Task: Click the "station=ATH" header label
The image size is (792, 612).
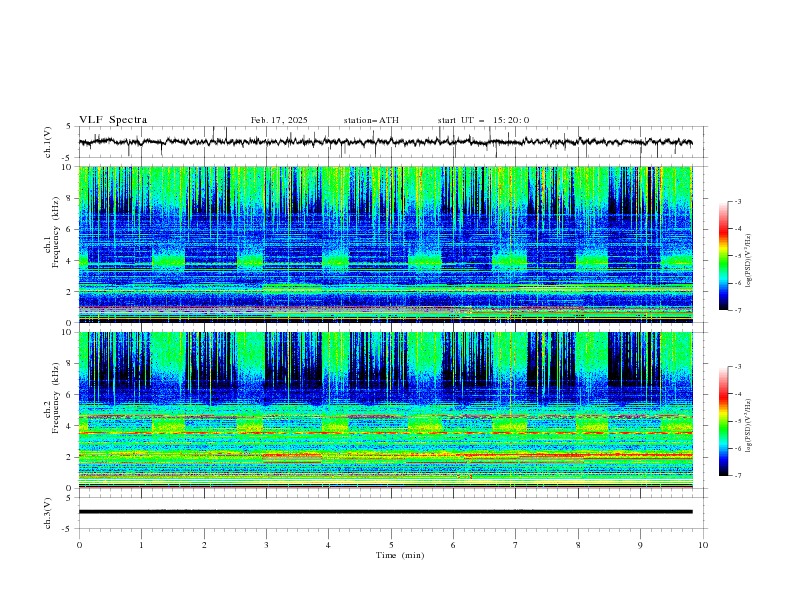Action: click(x=371, y=120)
